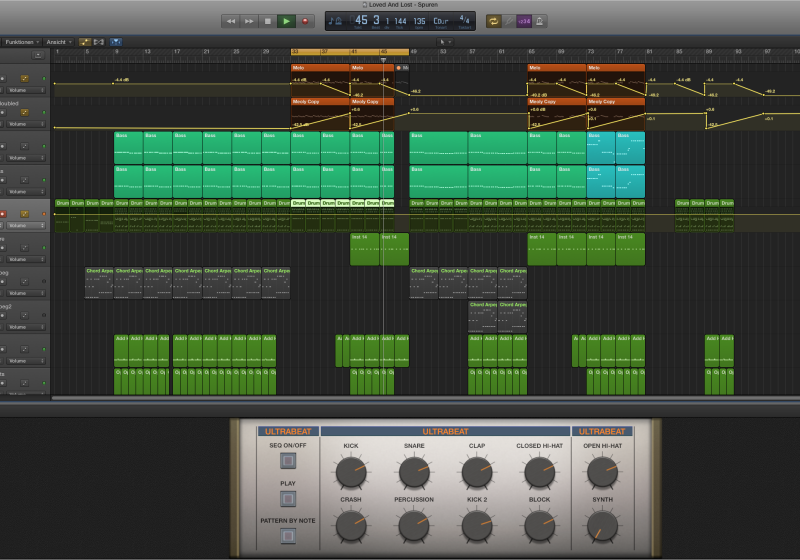
Task: Click the blue snap button in toolbar
Action: click(x=116, y=42)
